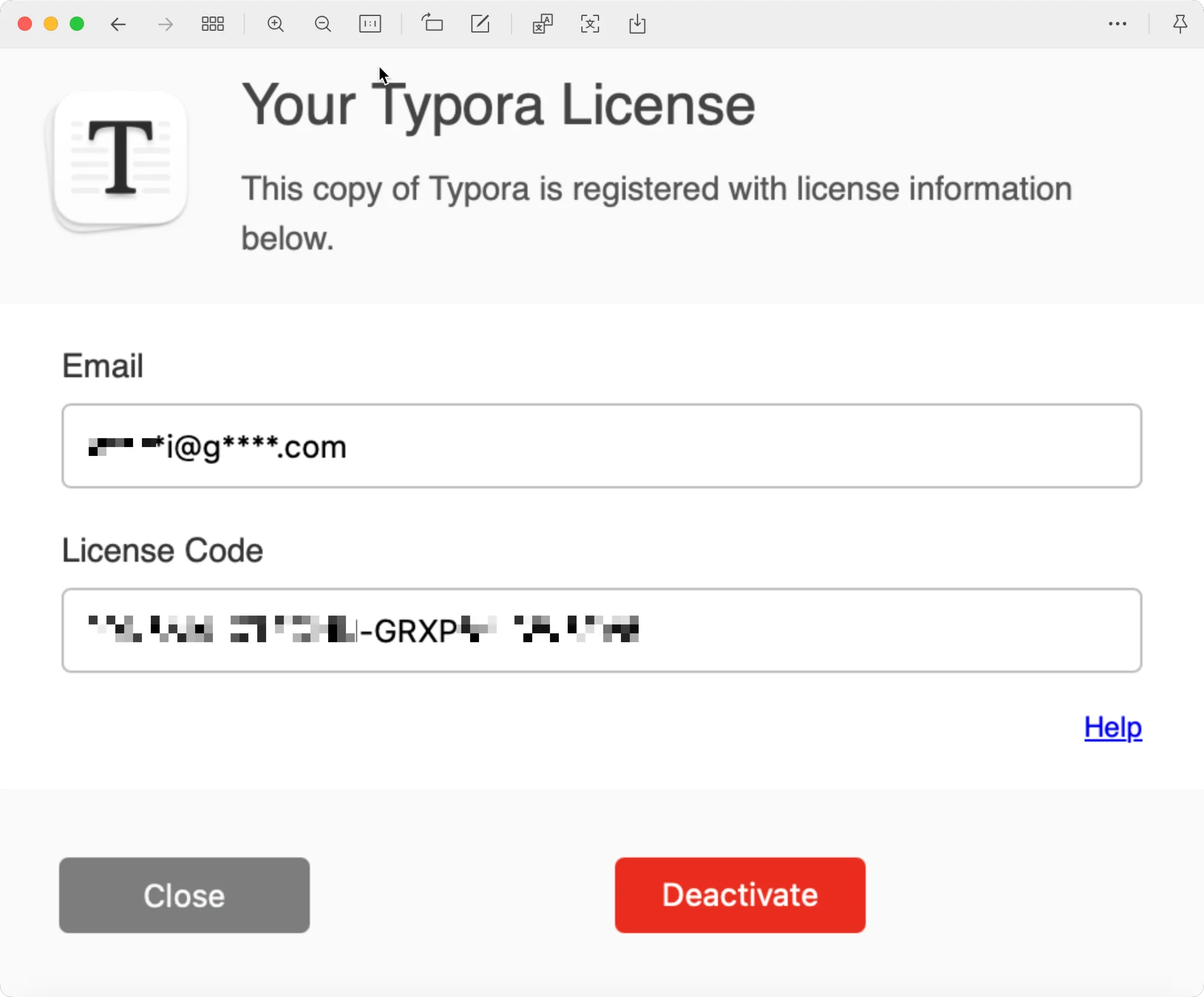Image resolution: width=1204 pixels, height=997 pixels.
Task: Open the thumbnail grid view icon
Action: (213, 24)
